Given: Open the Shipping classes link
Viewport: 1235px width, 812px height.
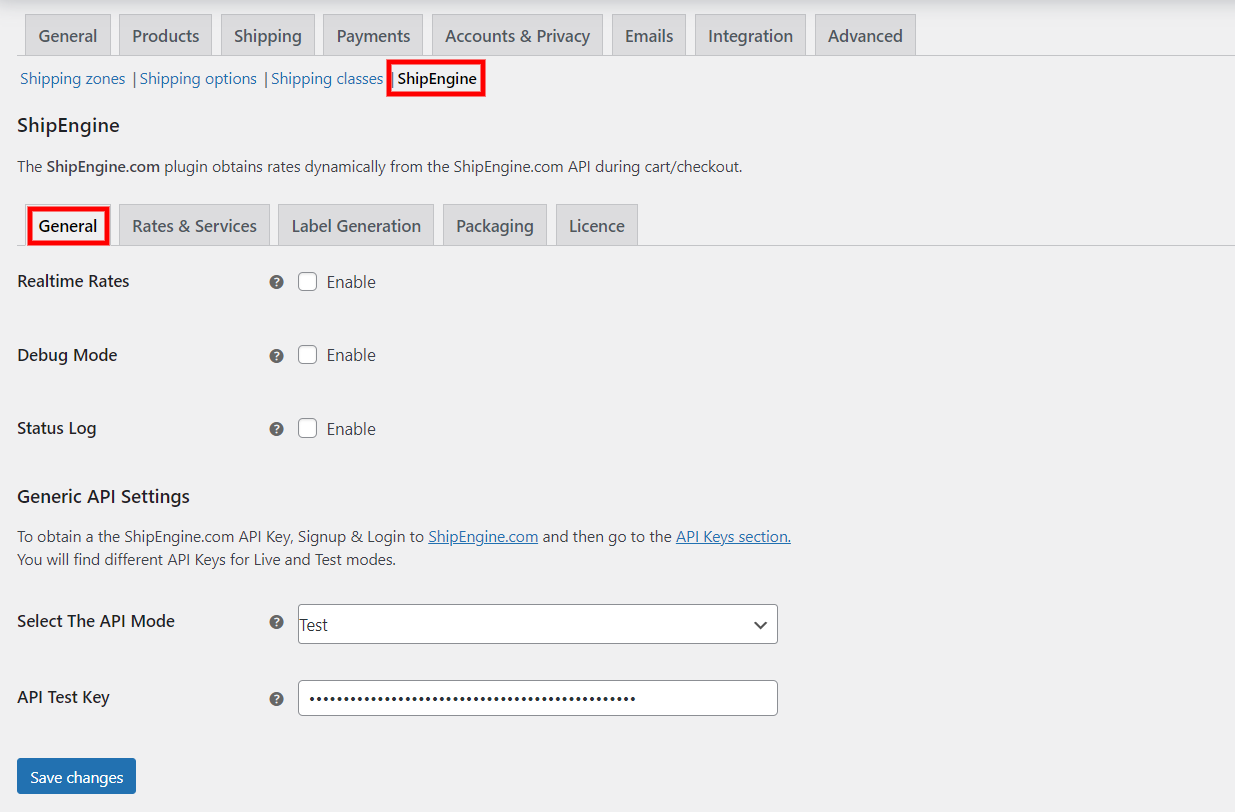Looking at the screenshot, I should coord(327,79).
